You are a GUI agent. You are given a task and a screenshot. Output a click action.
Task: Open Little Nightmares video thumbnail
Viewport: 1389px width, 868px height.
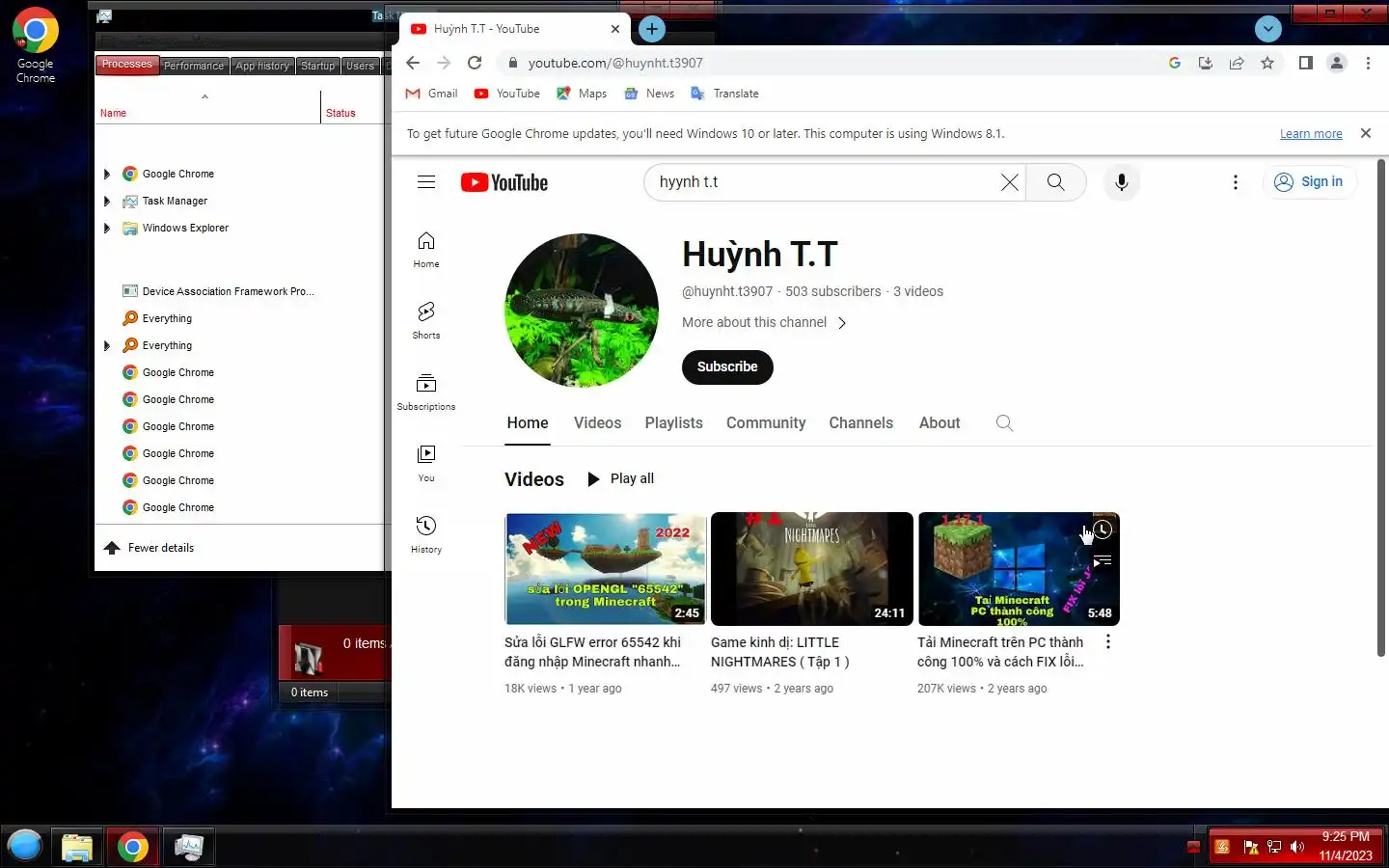tap(811, 569)
